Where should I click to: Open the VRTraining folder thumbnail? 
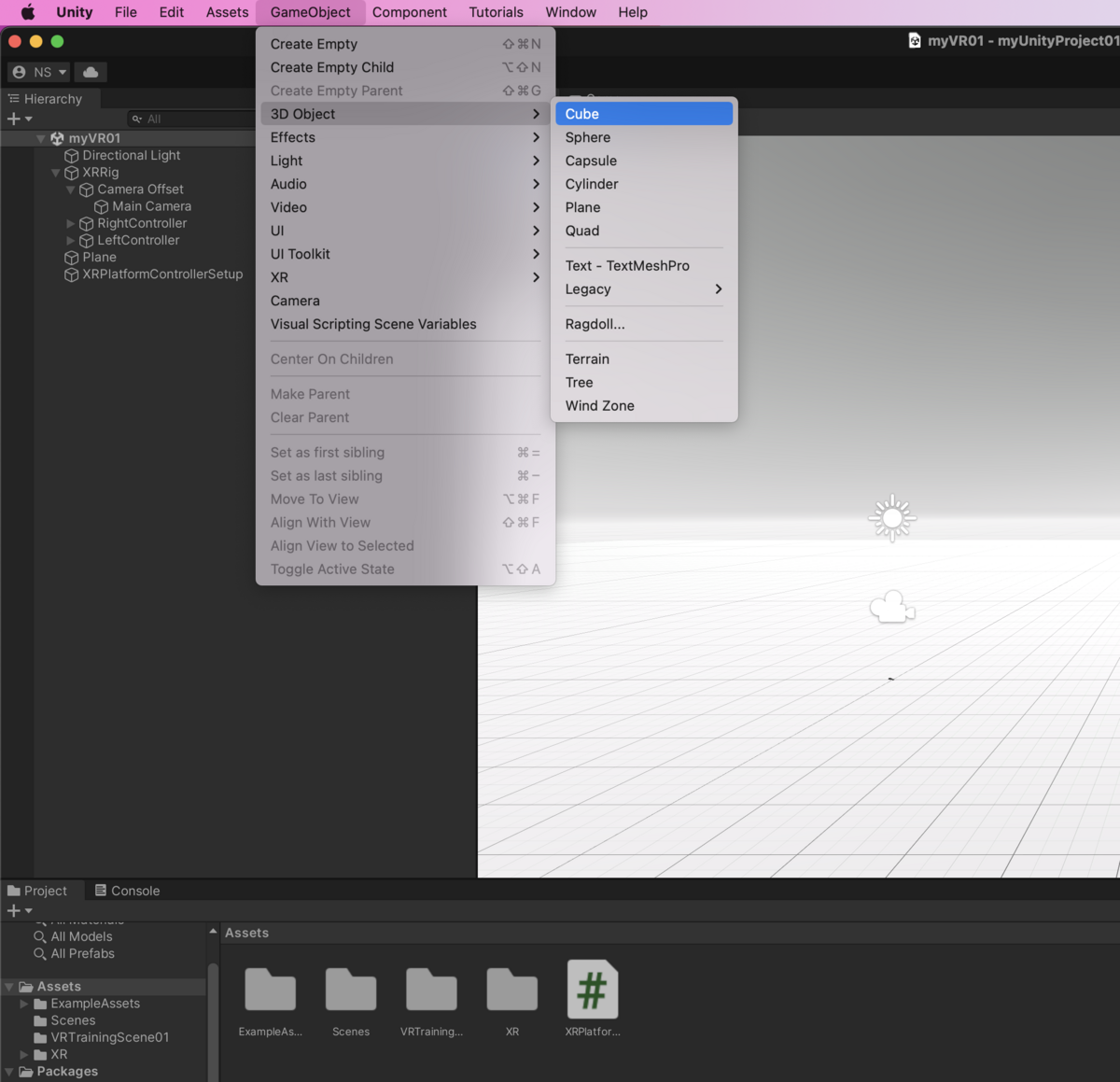point(431,990)
